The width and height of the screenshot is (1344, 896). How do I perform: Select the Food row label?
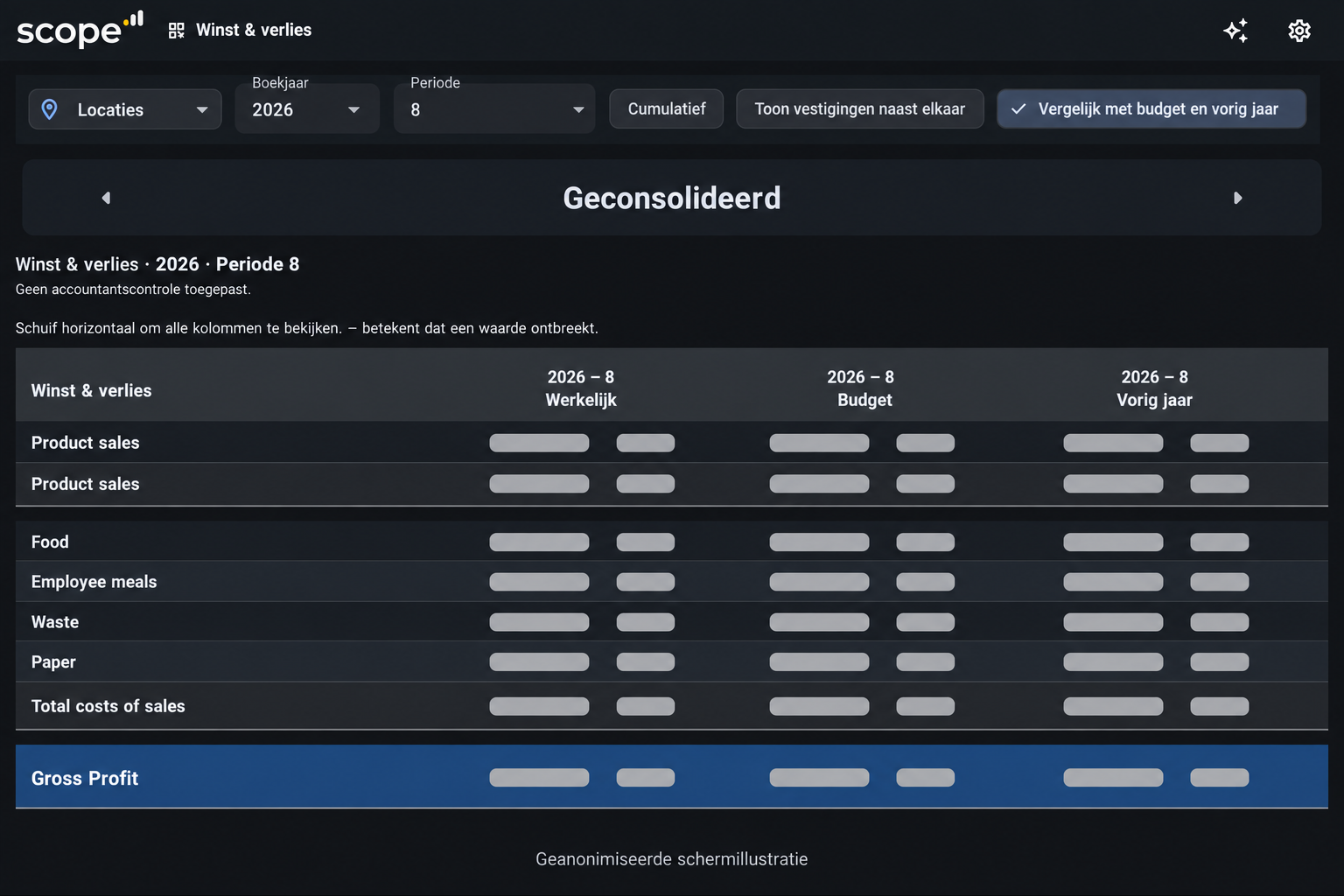pos(50,542)
